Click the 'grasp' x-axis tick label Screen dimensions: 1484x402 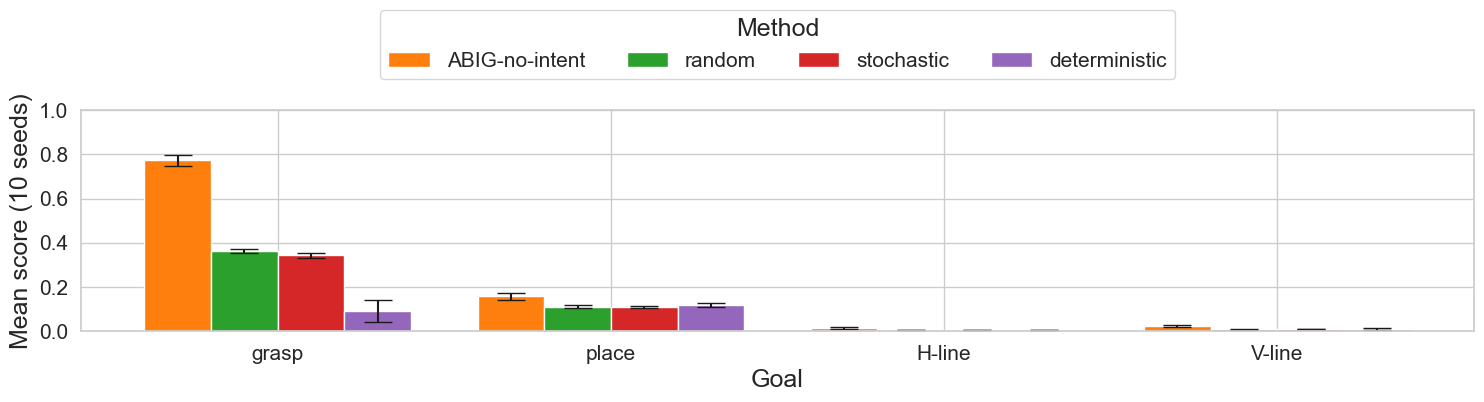(x=278, y=353)
